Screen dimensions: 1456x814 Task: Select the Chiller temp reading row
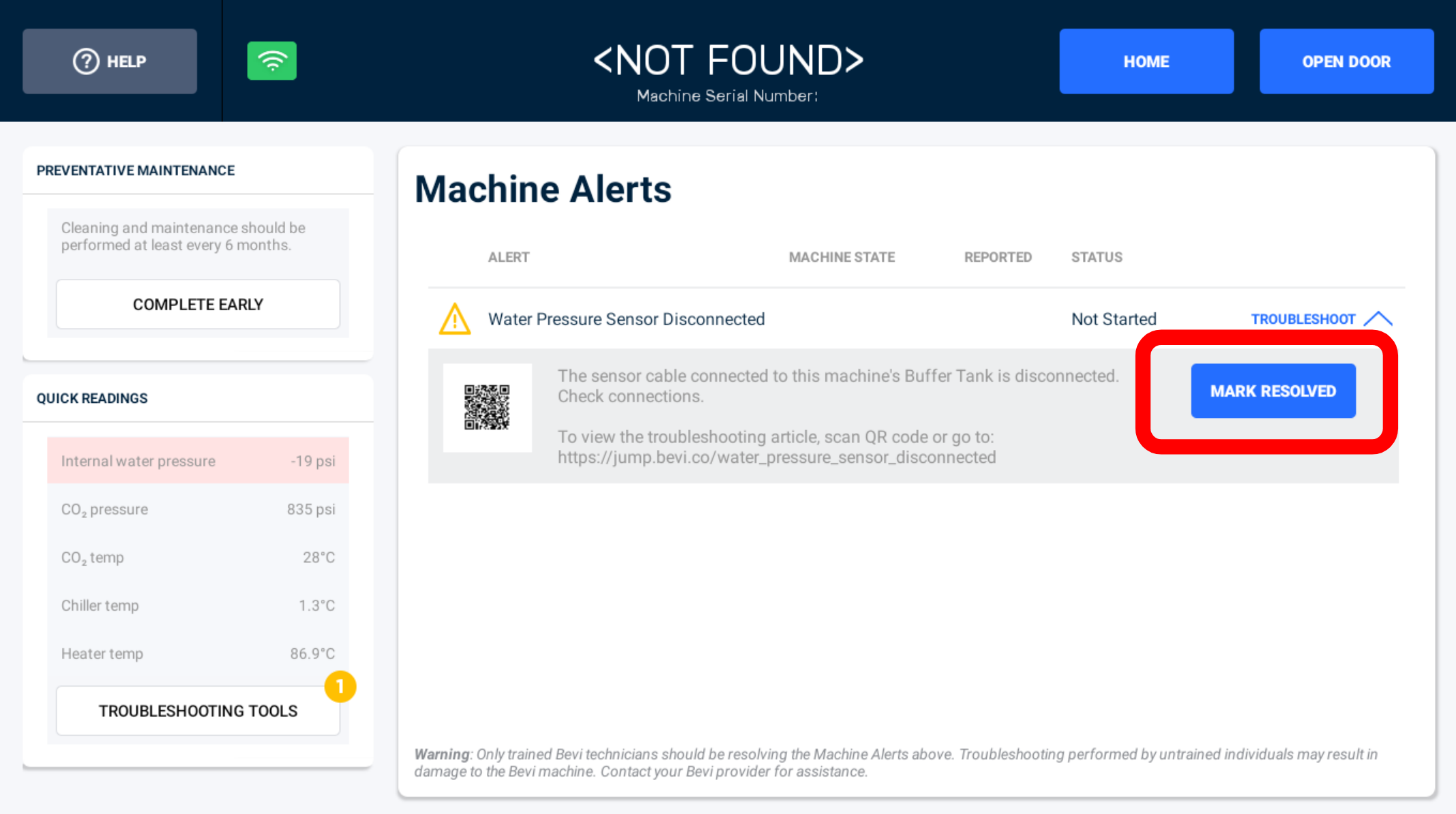(x=198, y=605)
